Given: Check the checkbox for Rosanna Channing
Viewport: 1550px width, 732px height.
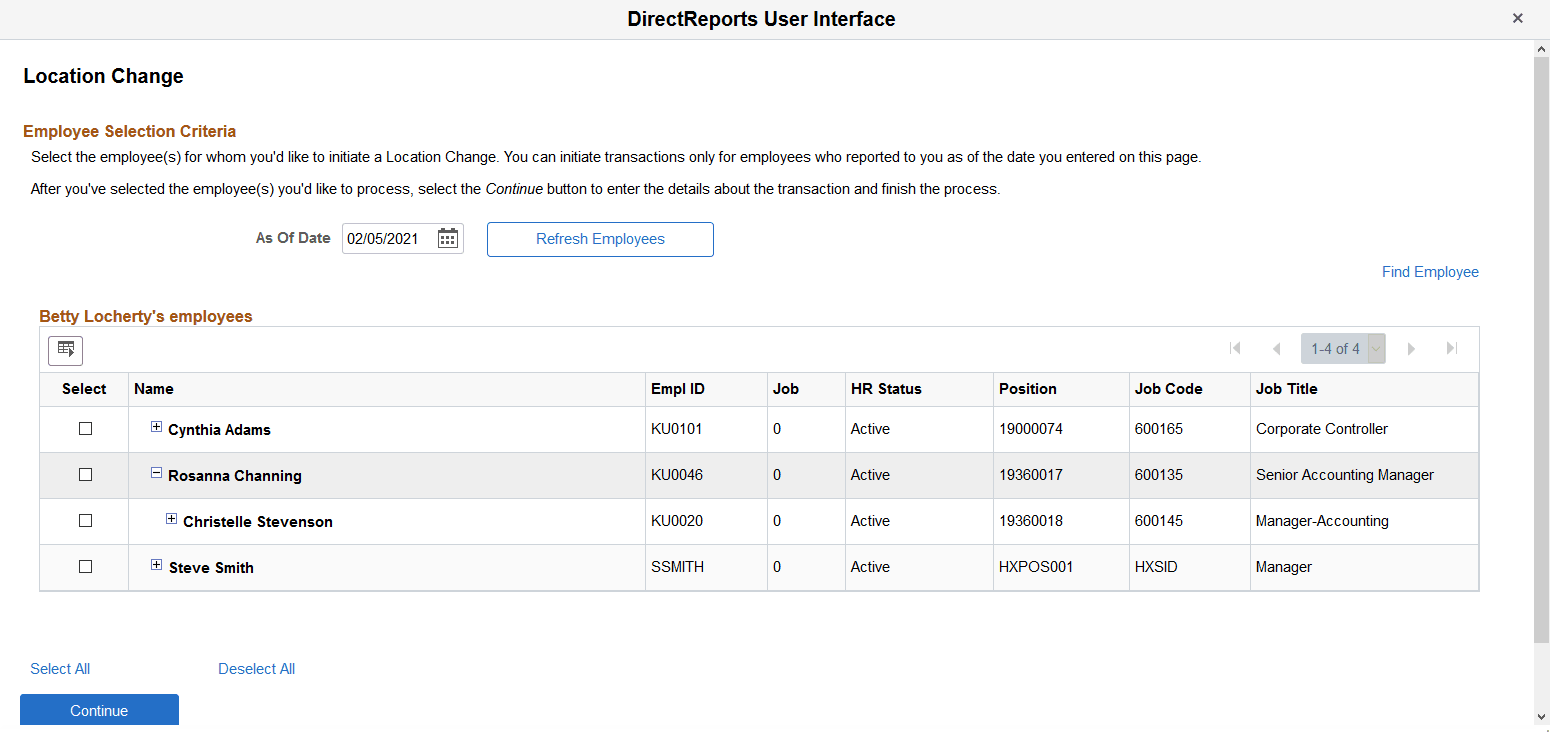Looking at the screenshot, I should coord(85,474).
